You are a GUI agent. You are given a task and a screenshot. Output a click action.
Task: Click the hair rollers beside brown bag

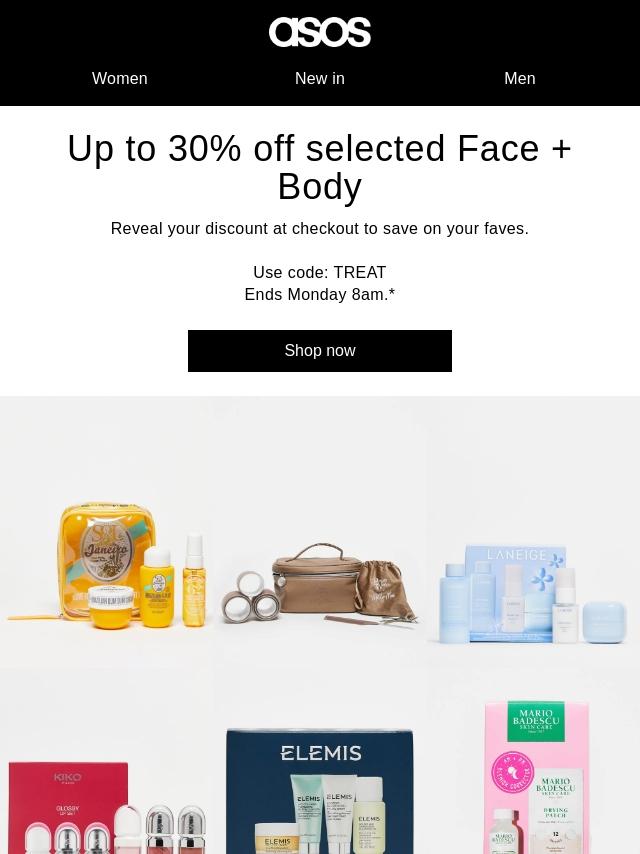point(251,596)
